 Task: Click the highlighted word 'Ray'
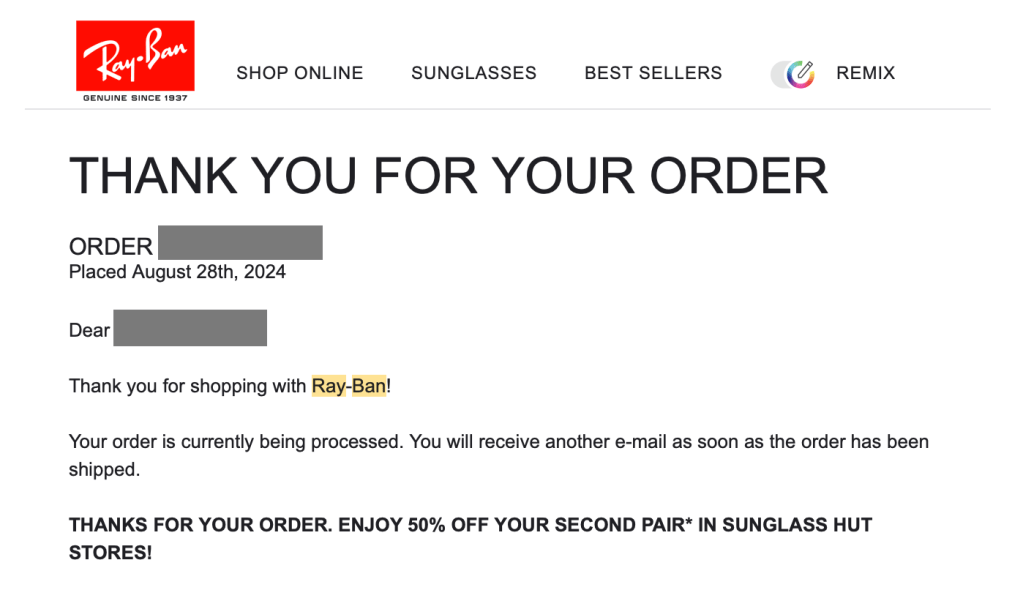point(328,386)
